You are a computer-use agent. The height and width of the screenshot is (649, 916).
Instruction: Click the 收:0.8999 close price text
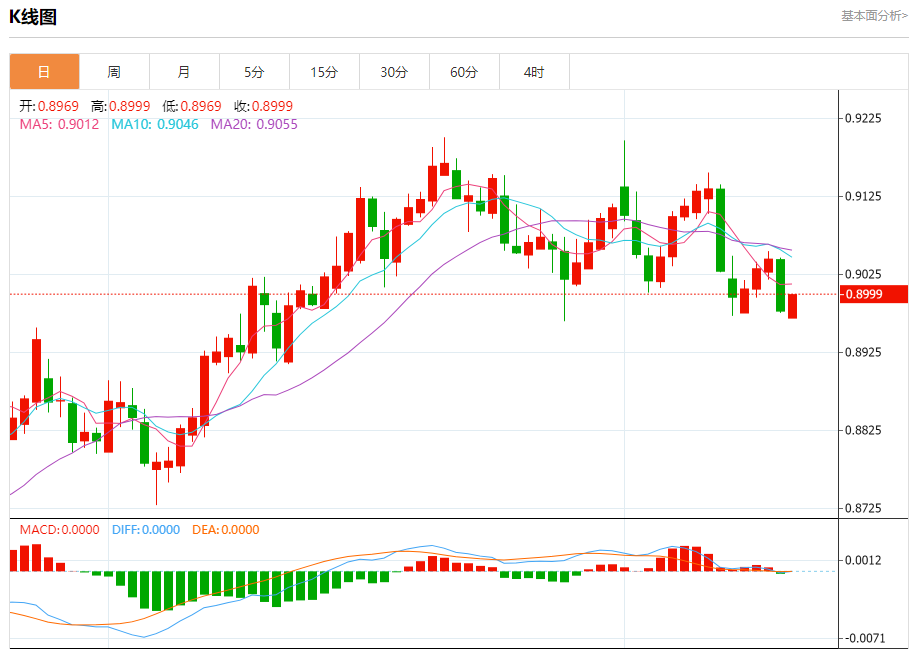[x=263, y=106]
